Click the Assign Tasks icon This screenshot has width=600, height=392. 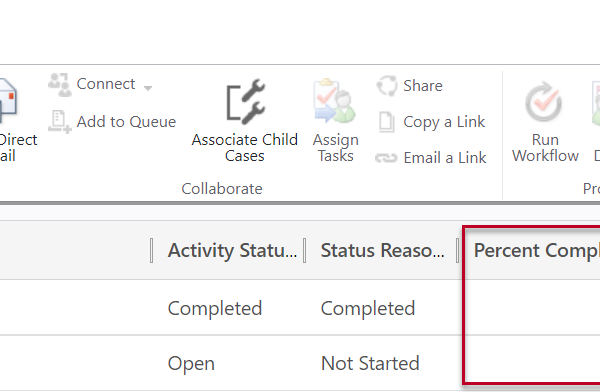pos(334,101)
